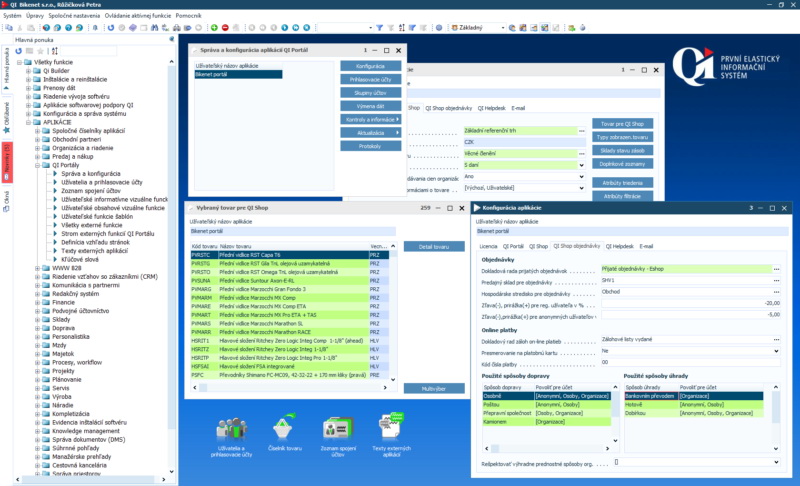This screenshot has width=800, height=486.
Task: Click ellipsis button beside Prijaté objednávky - Eshop
Action: (776, 269)
